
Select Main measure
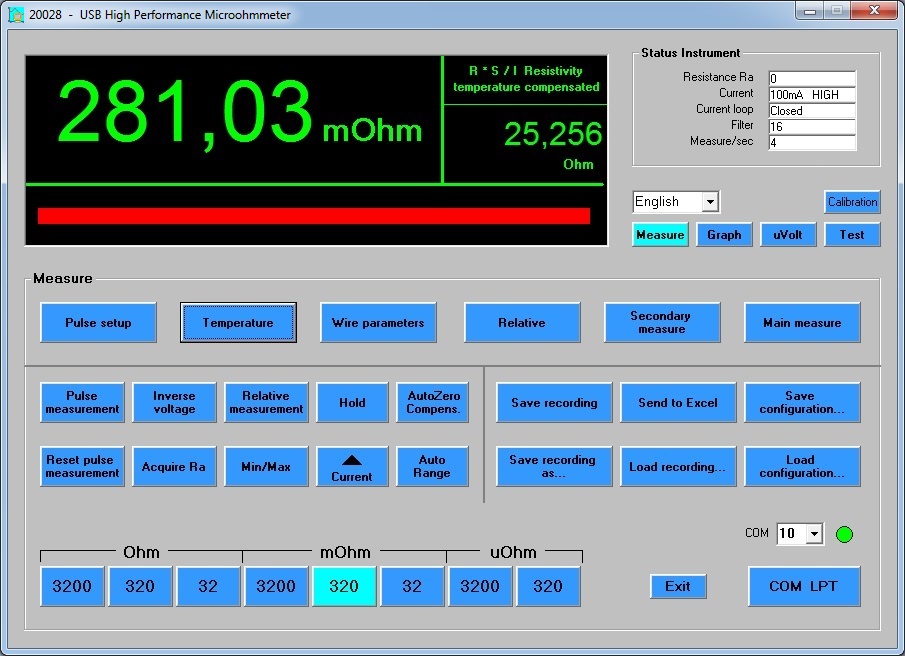click(x=802, y=323)
